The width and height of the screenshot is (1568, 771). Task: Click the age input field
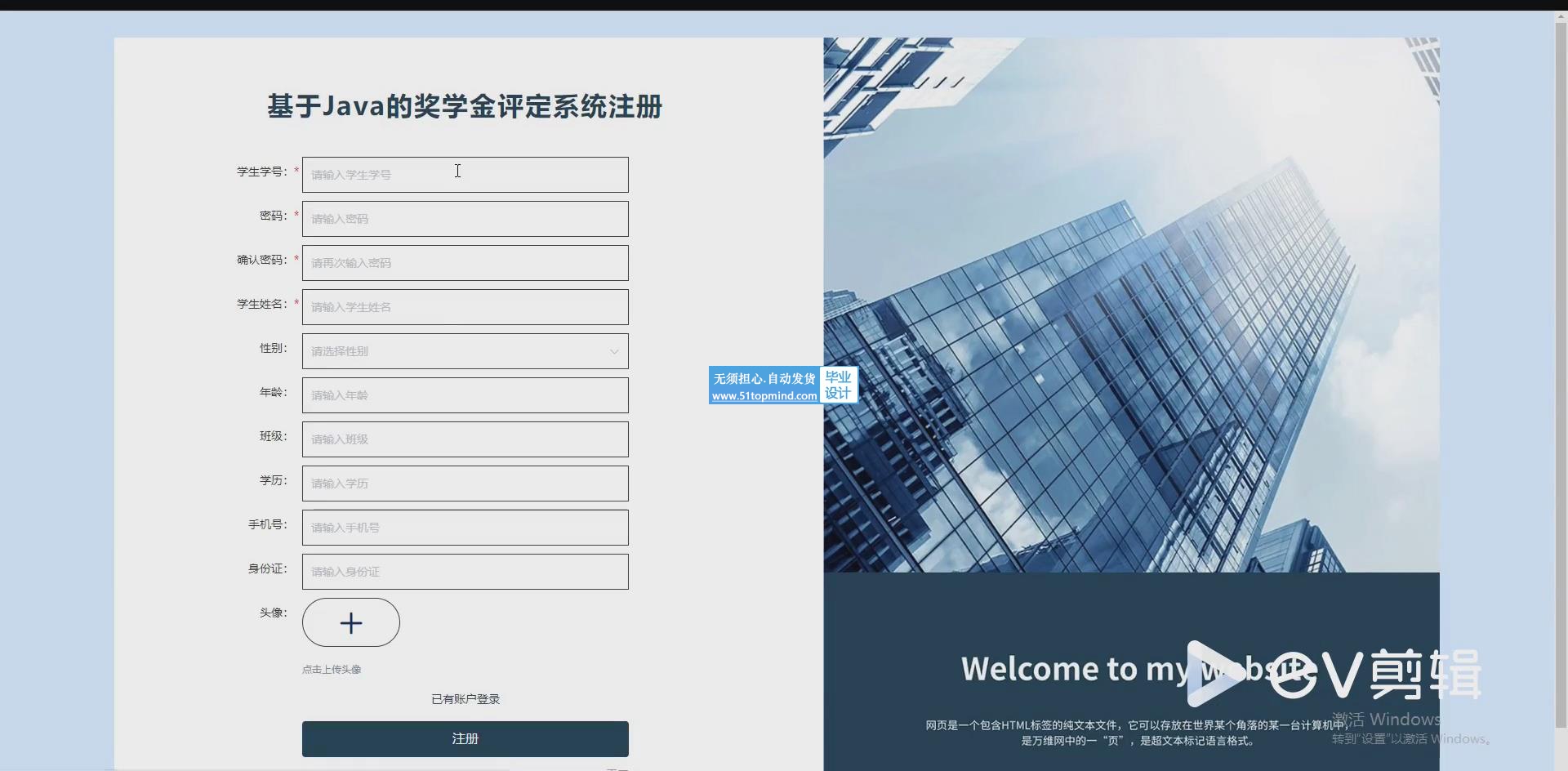coord(465,395)
